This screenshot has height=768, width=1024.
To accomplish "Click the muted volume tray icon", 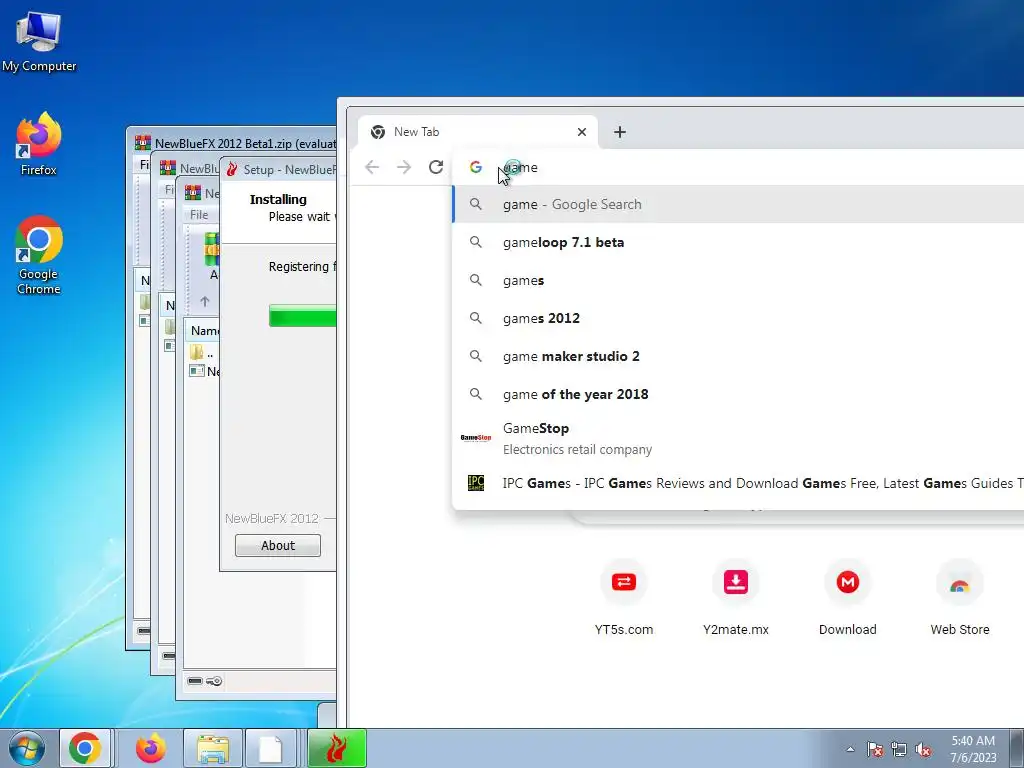I will [x=923, y=749].
